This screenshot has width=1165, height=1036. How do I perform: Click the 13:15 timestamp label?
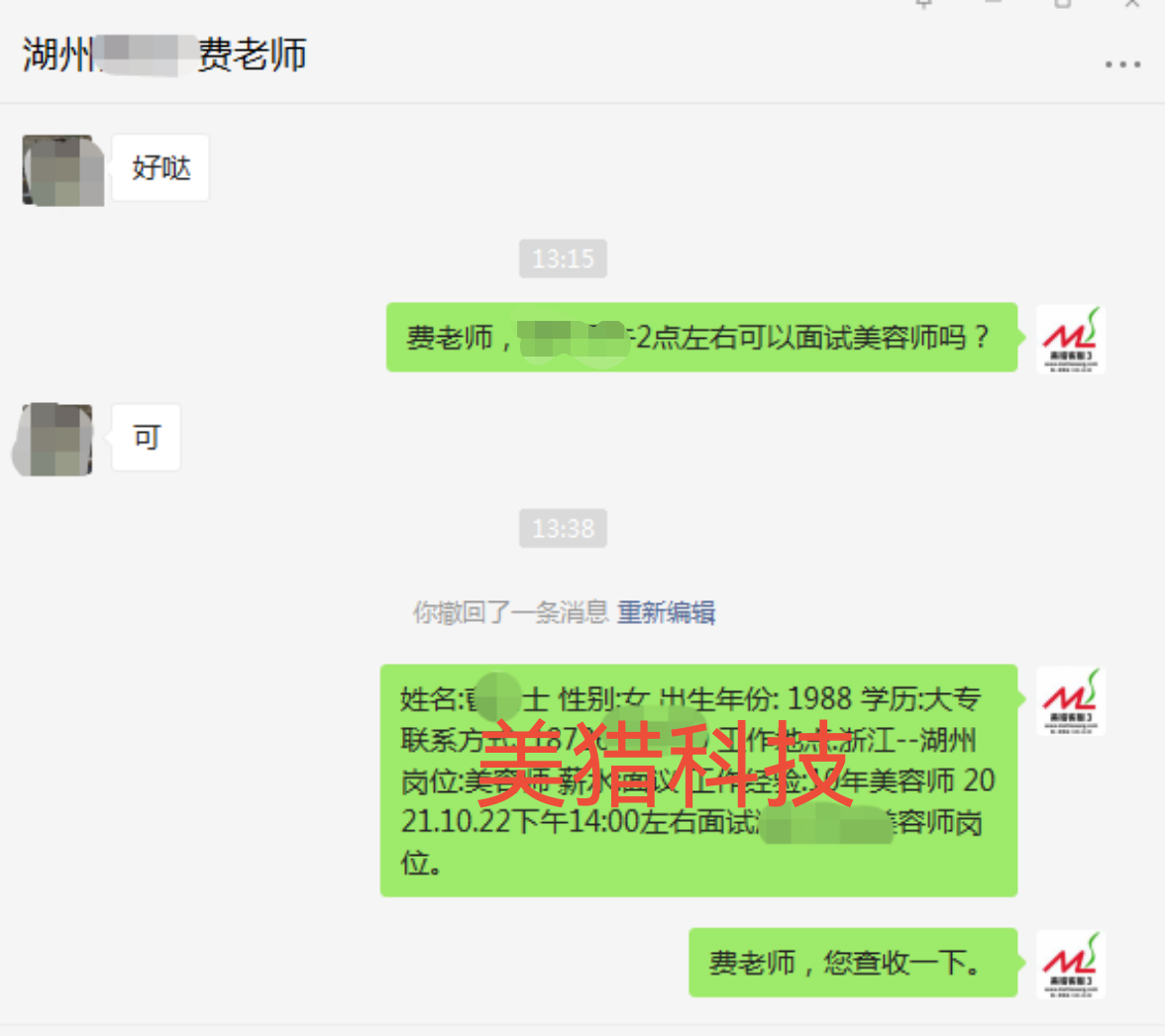563,259
